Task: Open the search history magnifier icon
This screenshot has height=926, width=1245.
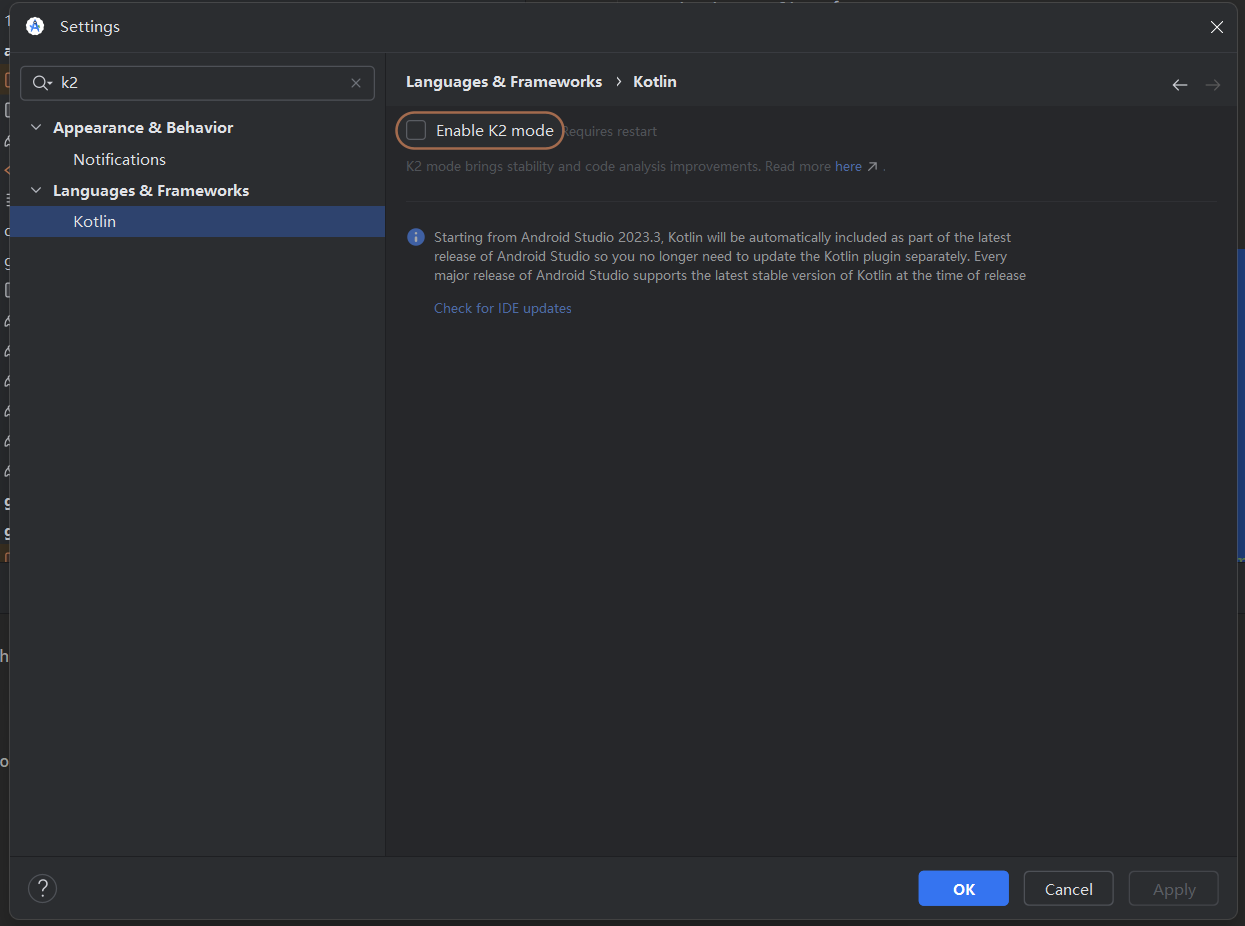Action: (x=41, y=83)
